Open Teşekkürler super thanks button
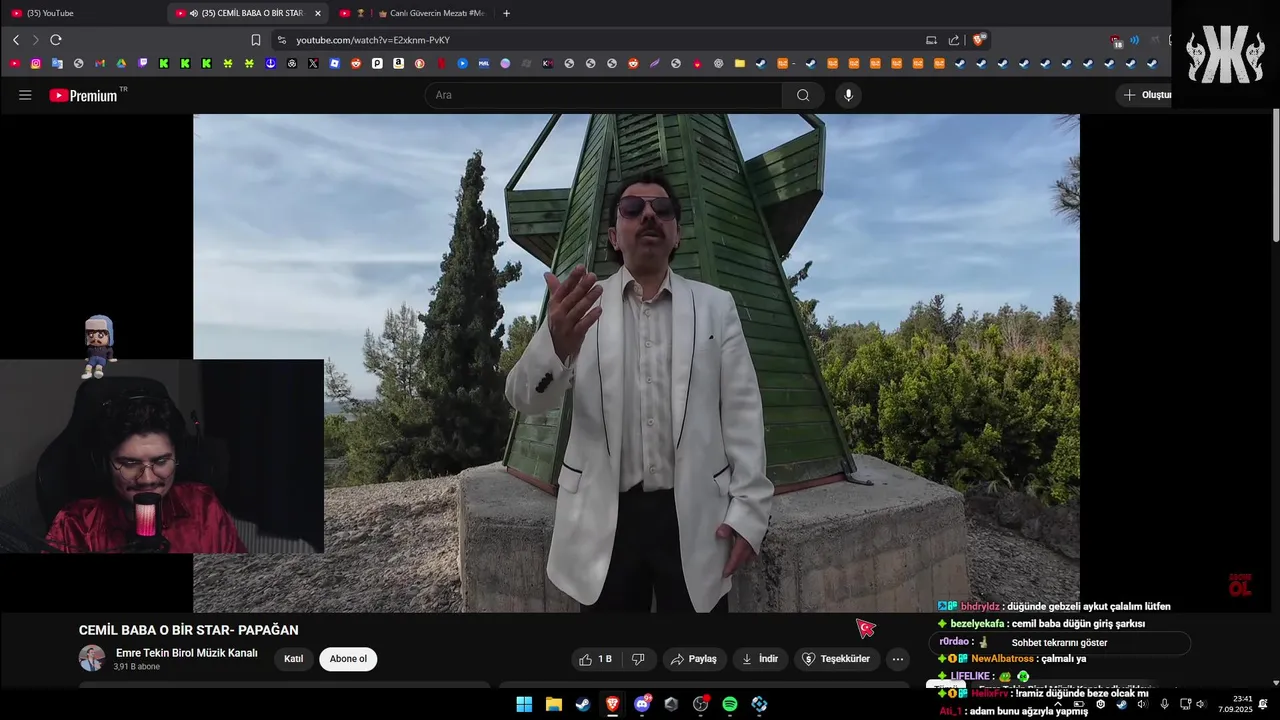The width and height of the screenshot is (1280, 720). (836, 659)
